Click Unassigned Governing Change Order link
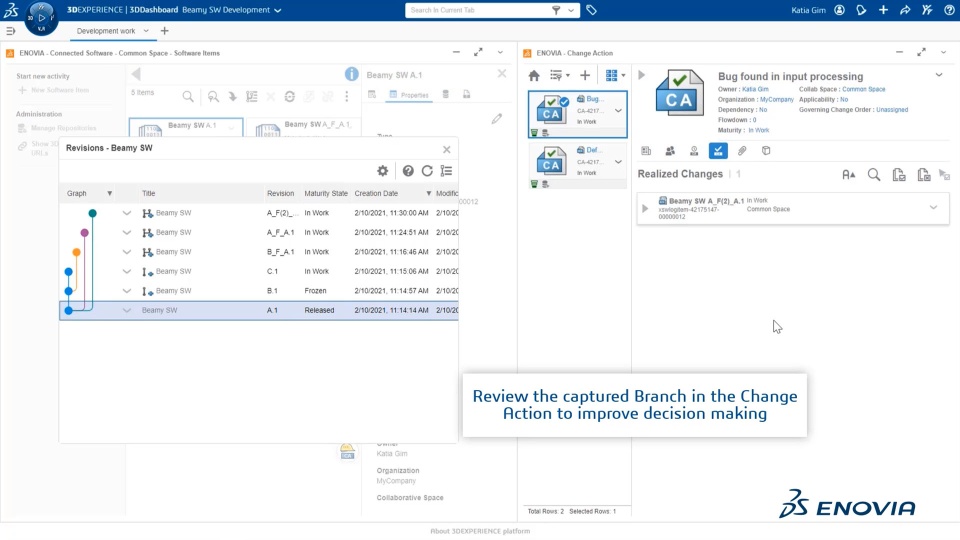Screen dimensions: 960x540 [x=892, y=110]
